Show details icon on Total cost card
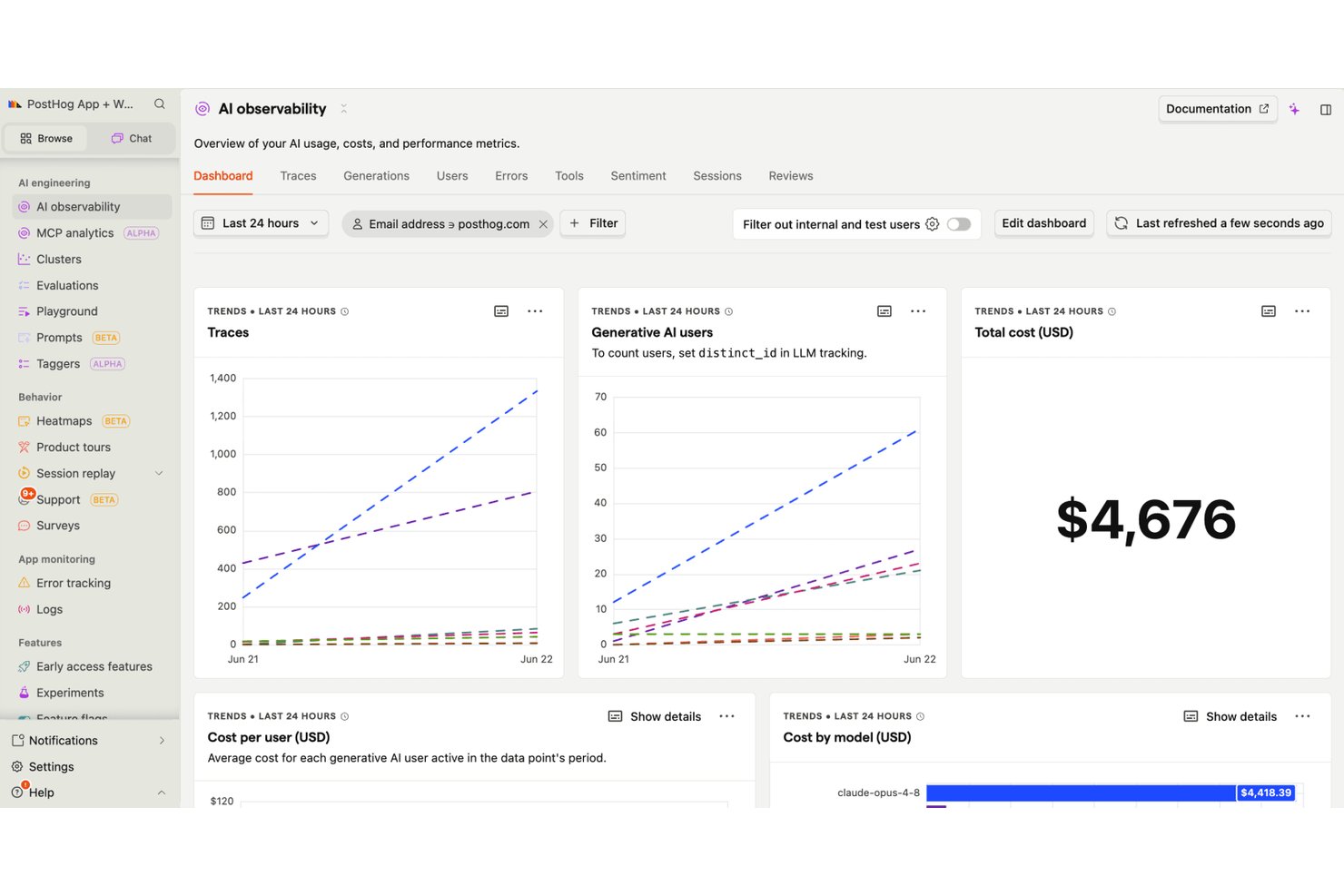1344x896 pixels. [x=1269, y=311]
